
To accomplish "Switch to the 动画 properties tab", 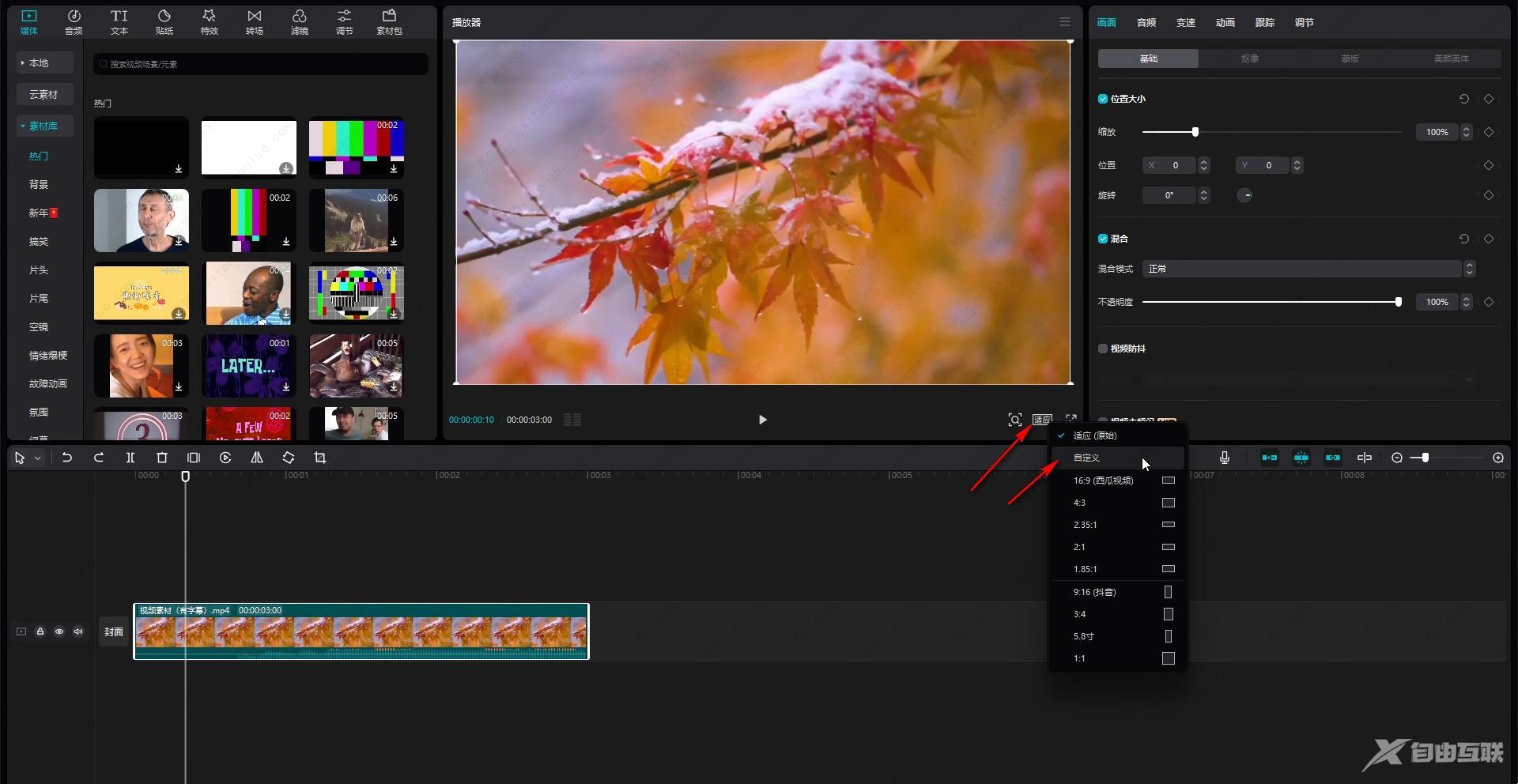I will coord(1225,22).
